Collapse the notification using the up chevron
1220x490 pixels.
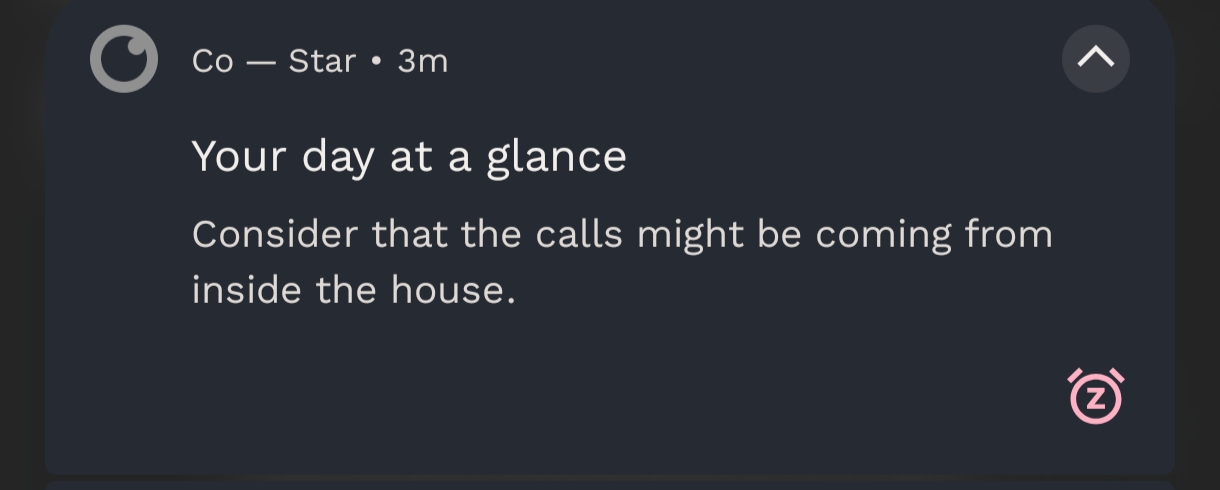click(x=1096, y=59)
